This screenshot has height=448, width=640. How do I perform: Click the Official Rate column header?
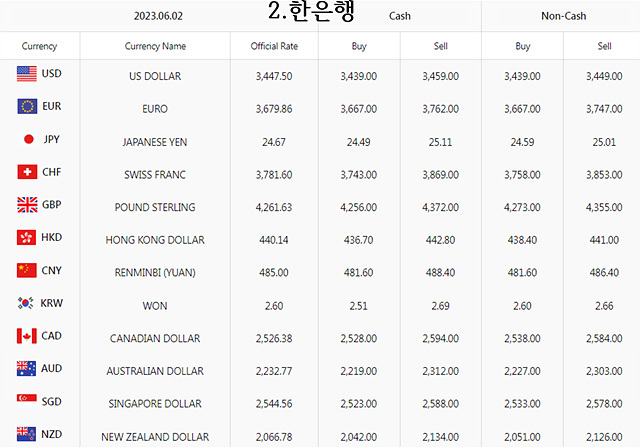(x=274, y=46)
